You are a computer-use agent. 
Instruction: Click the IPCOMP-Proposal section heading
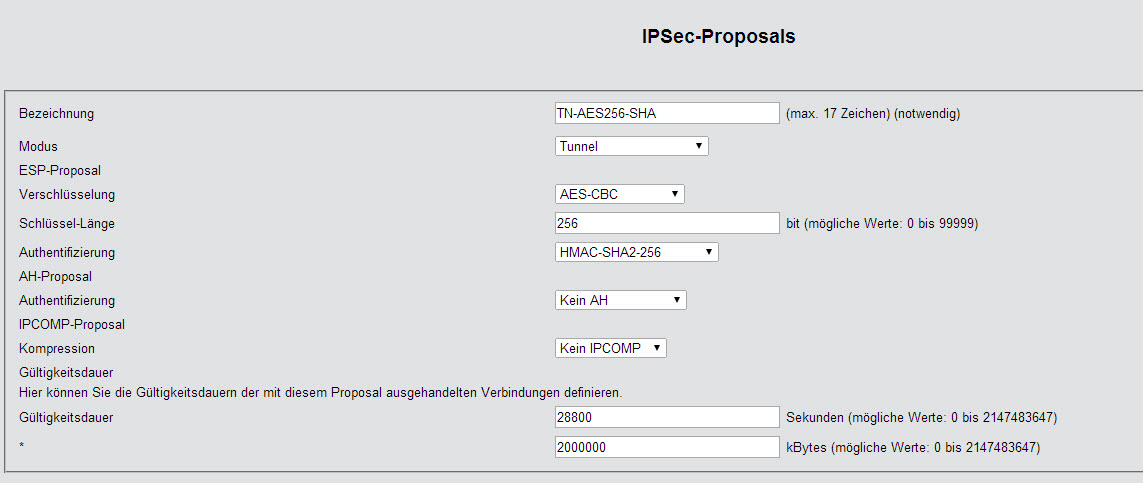click(71, 324)
